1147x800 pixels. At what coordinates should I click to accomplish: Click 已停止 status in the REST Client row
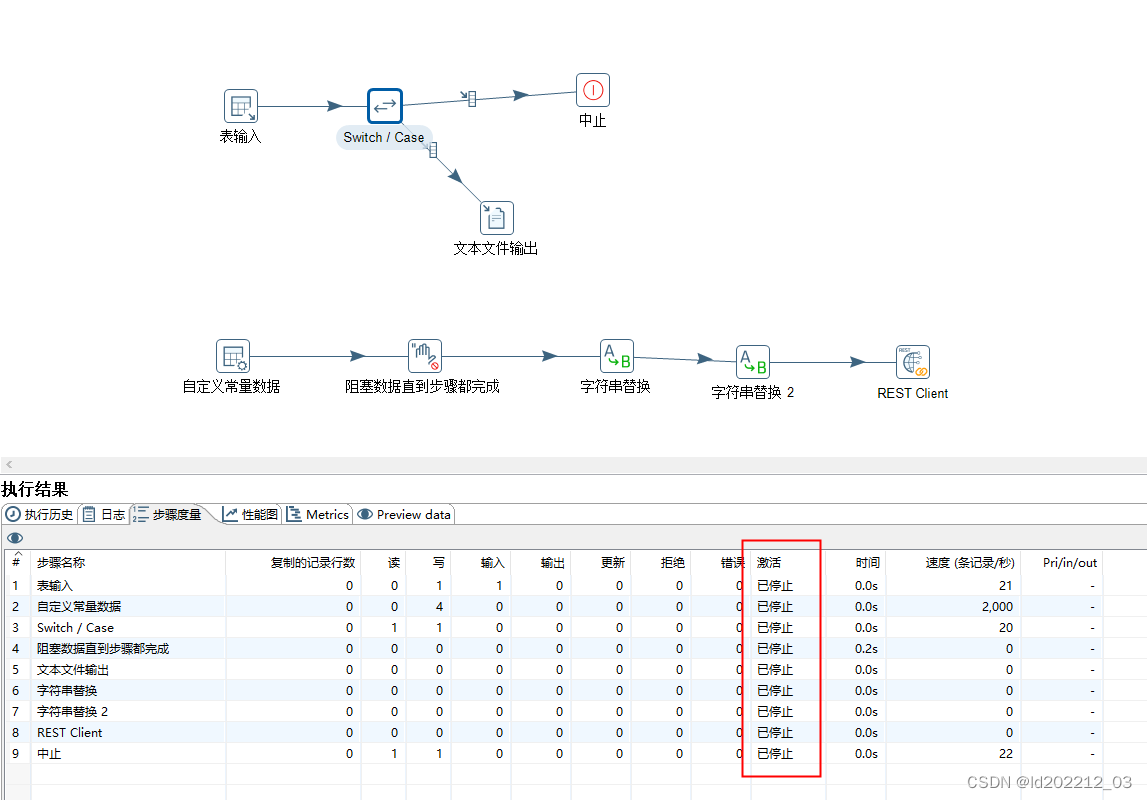[x=775, y=733]
